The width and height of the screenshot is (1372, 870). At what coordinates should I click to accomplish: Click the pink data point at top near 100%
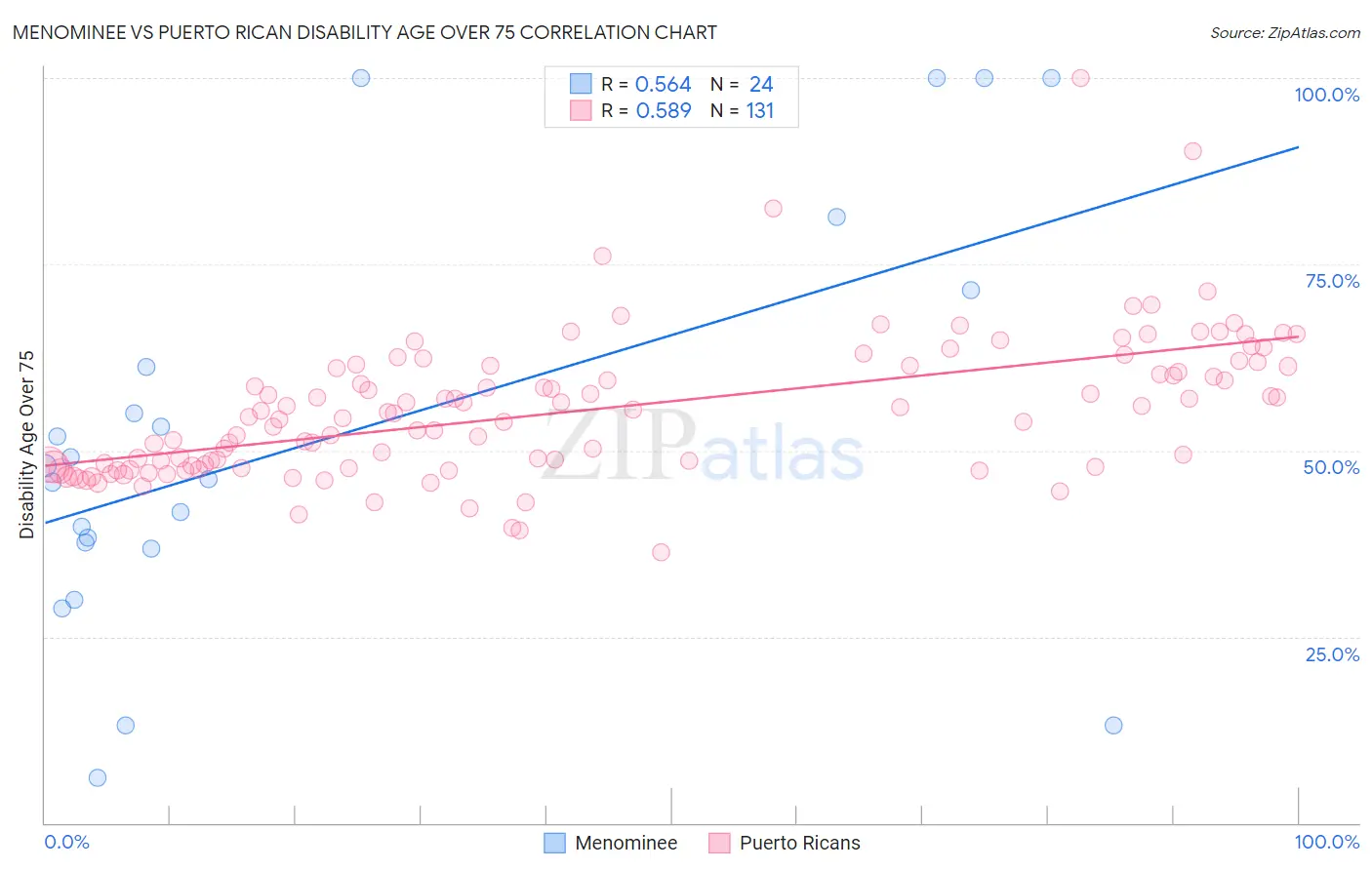point(1080,78)
